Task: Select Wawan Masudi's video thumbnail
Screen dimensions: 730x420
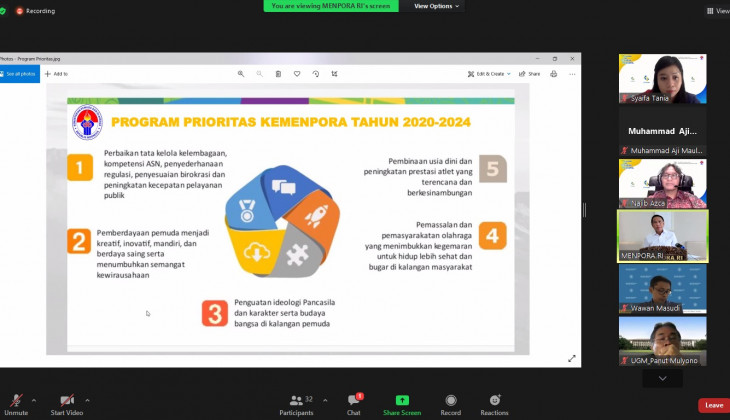Action: point(662,289)
